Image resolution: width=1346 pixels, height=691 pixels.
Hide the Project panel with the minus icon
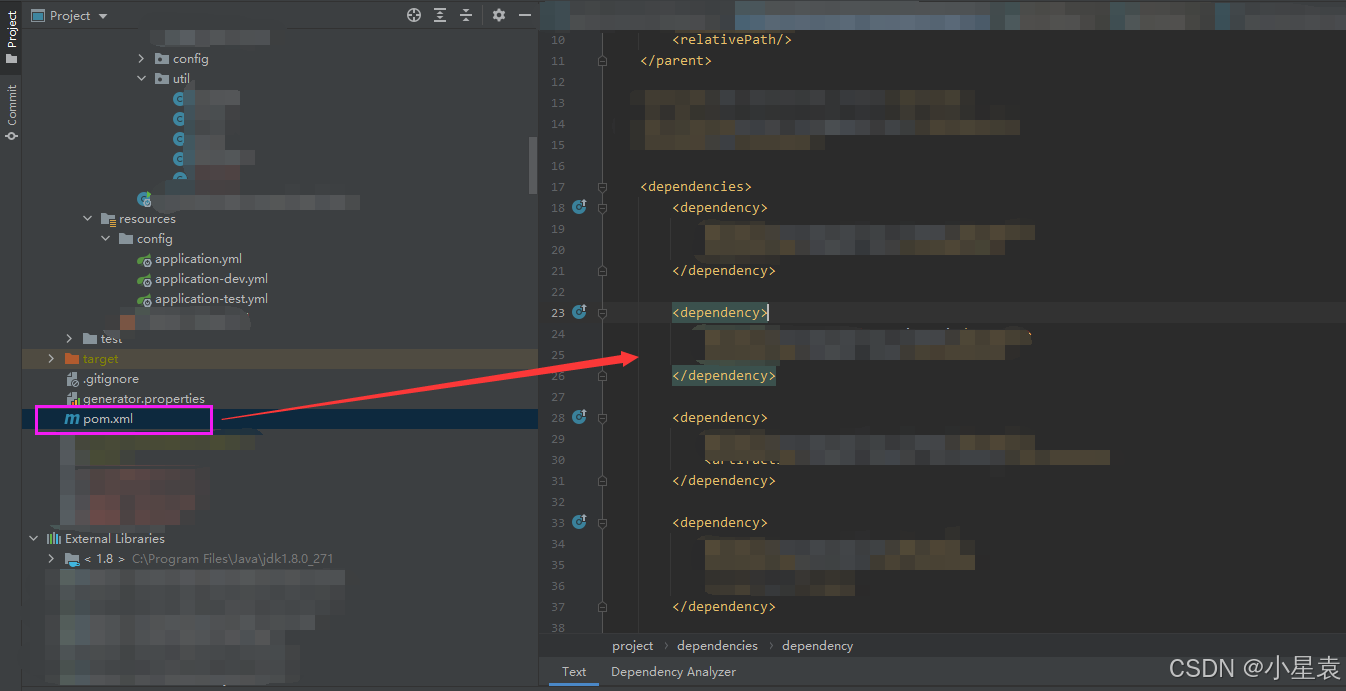[x=525, y=15]
